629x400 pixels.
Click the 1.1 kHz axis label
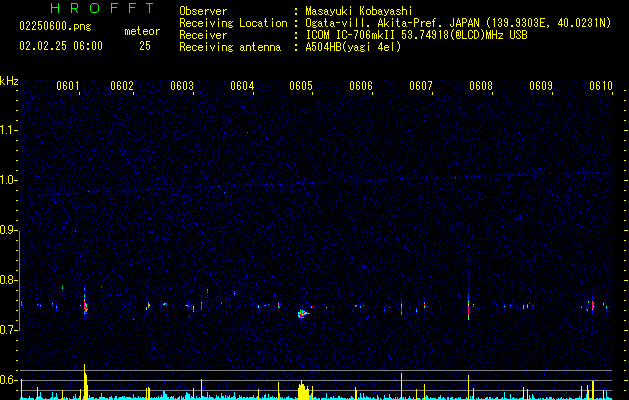8,130
